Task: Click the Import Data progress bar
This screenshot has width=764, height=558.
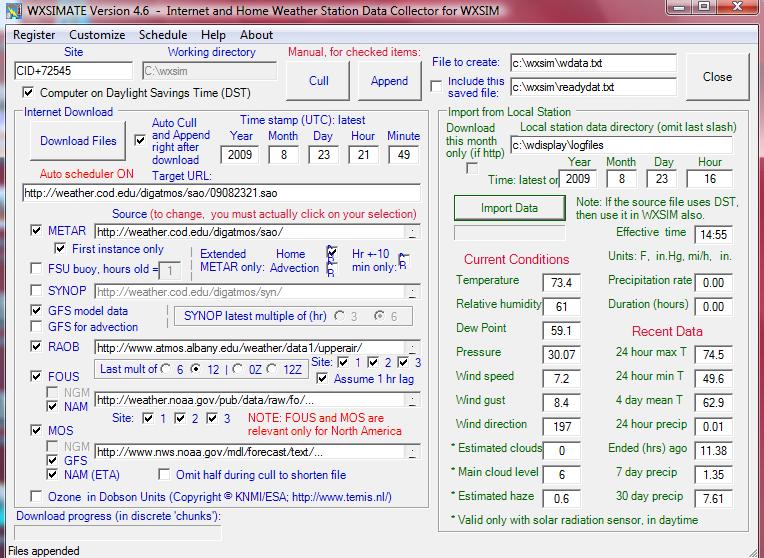Action: (x=510, y=233)
